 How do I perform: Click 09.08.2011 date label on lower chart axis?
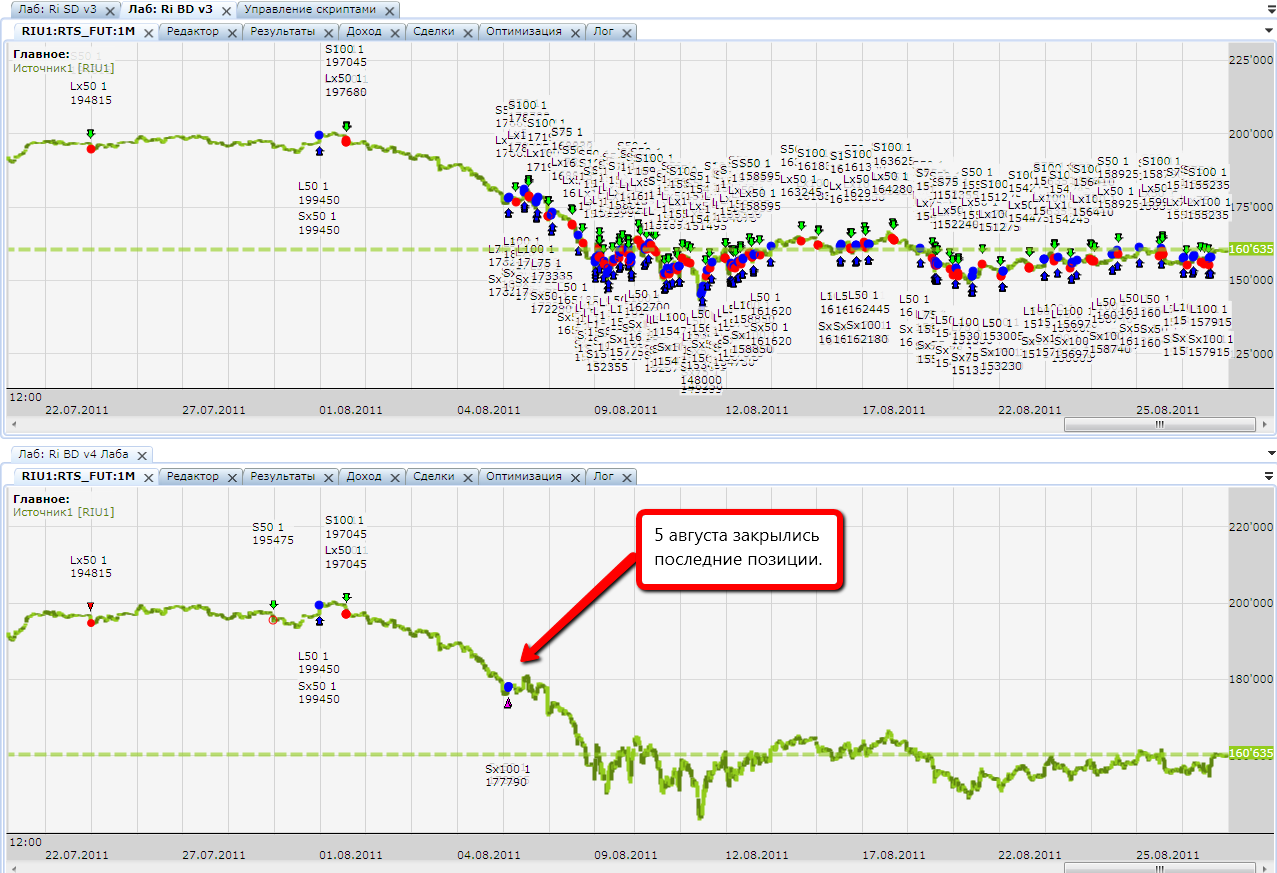click(624, 855)
